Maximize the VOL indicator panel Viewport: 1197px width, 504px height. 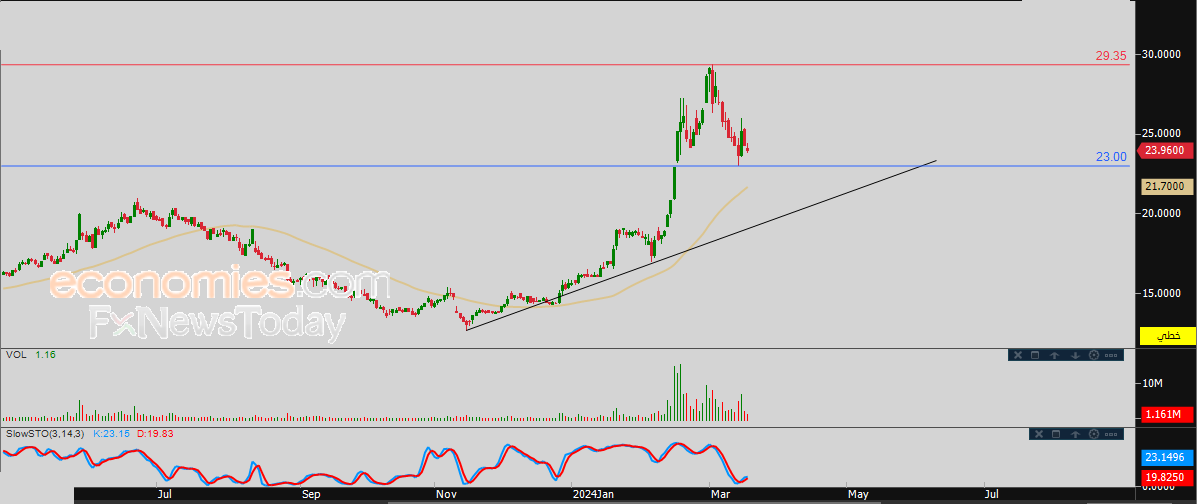(x=1036, y=355)
